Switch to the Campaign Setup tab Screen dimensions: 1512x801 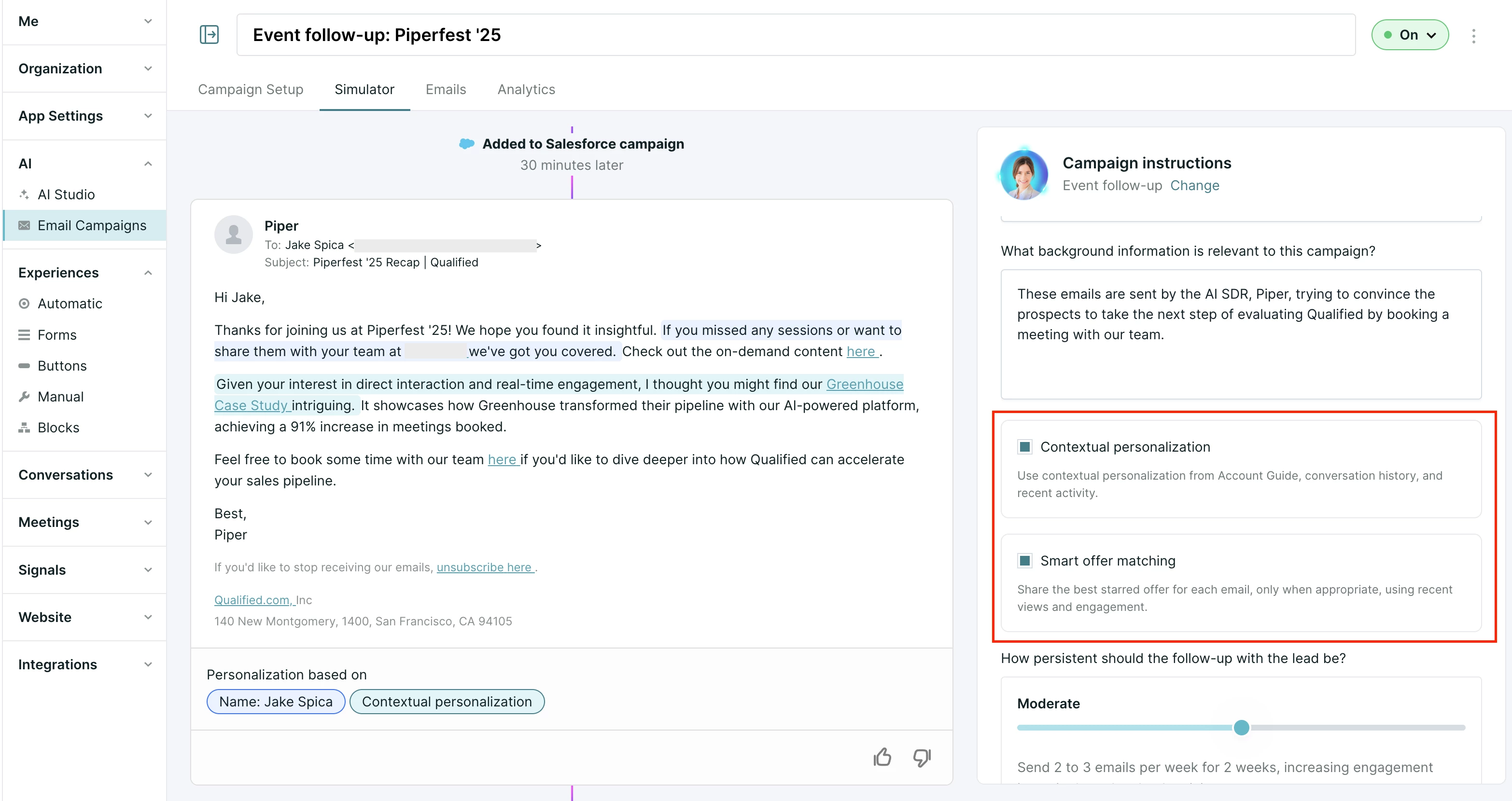click(251, 89)
